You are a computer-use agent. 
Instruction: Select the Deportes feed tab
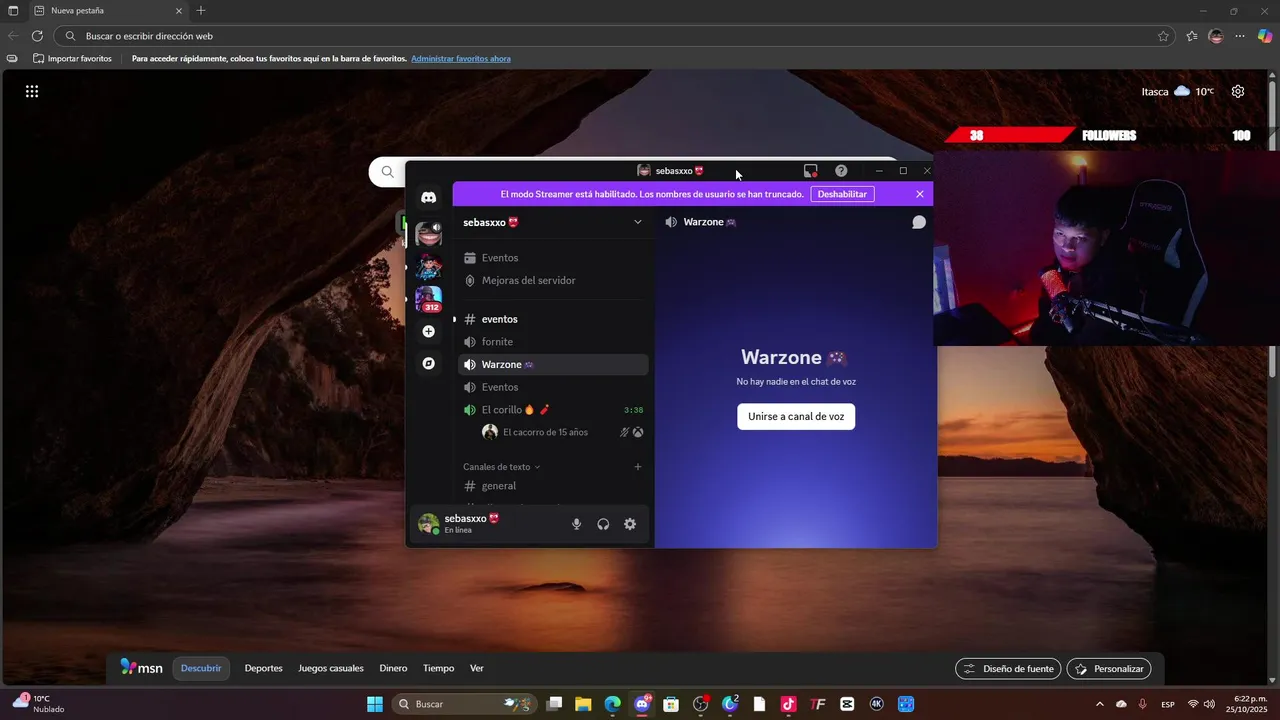pyautogui.click(x=264, y=668)
